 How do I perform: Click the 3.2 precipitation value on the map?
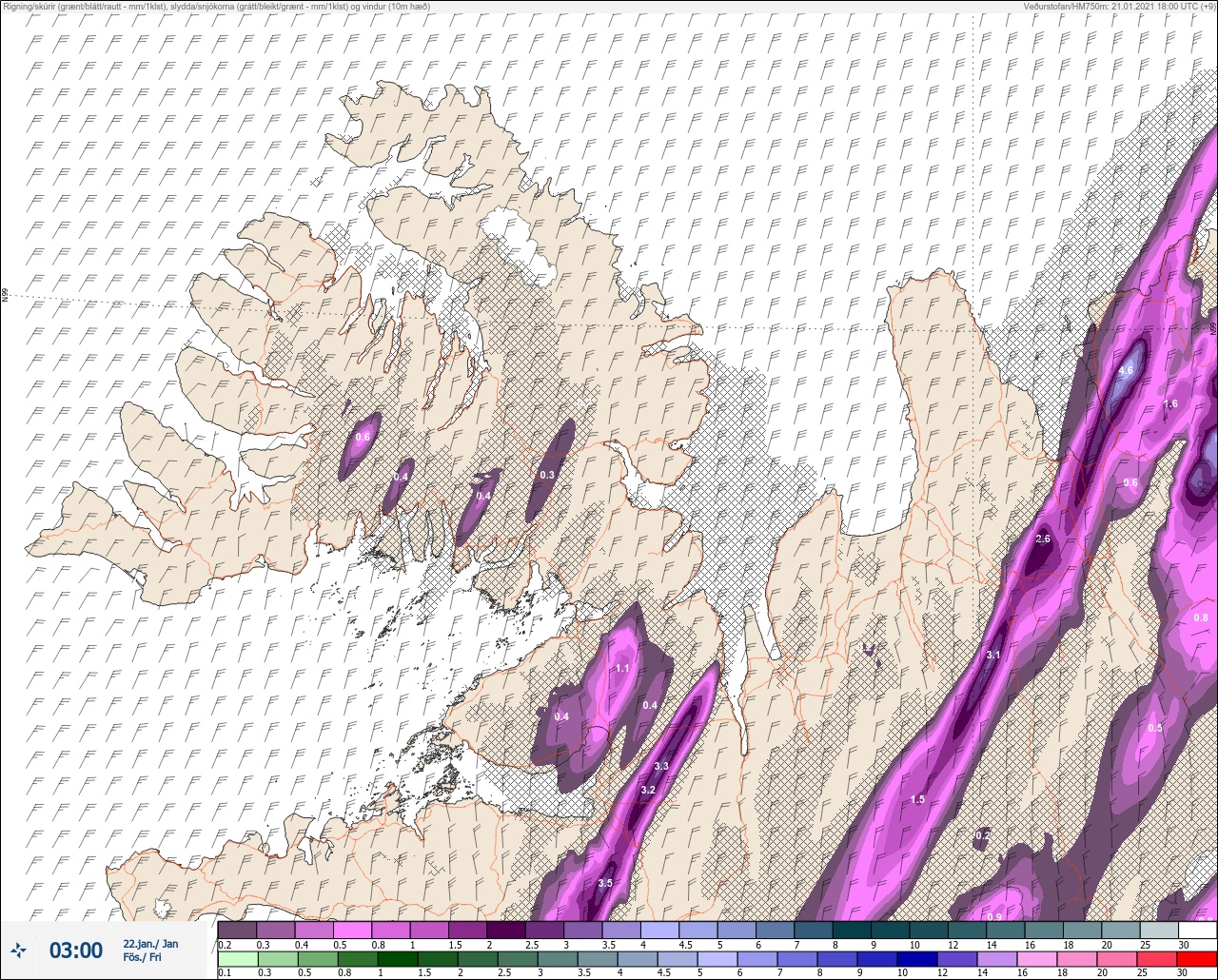click(648, 790)
